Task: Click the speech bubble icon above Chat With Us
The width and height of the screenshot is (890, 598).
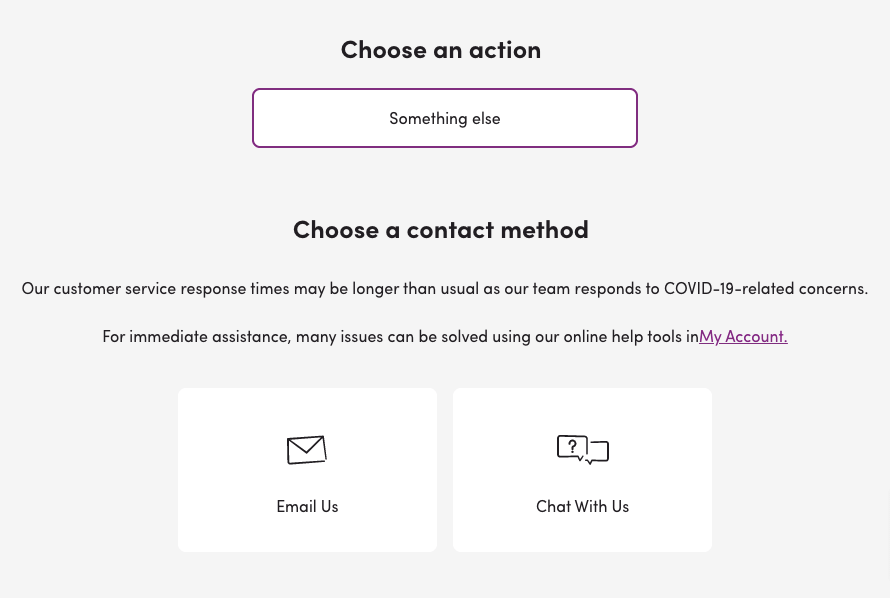Action: [583, 450]
